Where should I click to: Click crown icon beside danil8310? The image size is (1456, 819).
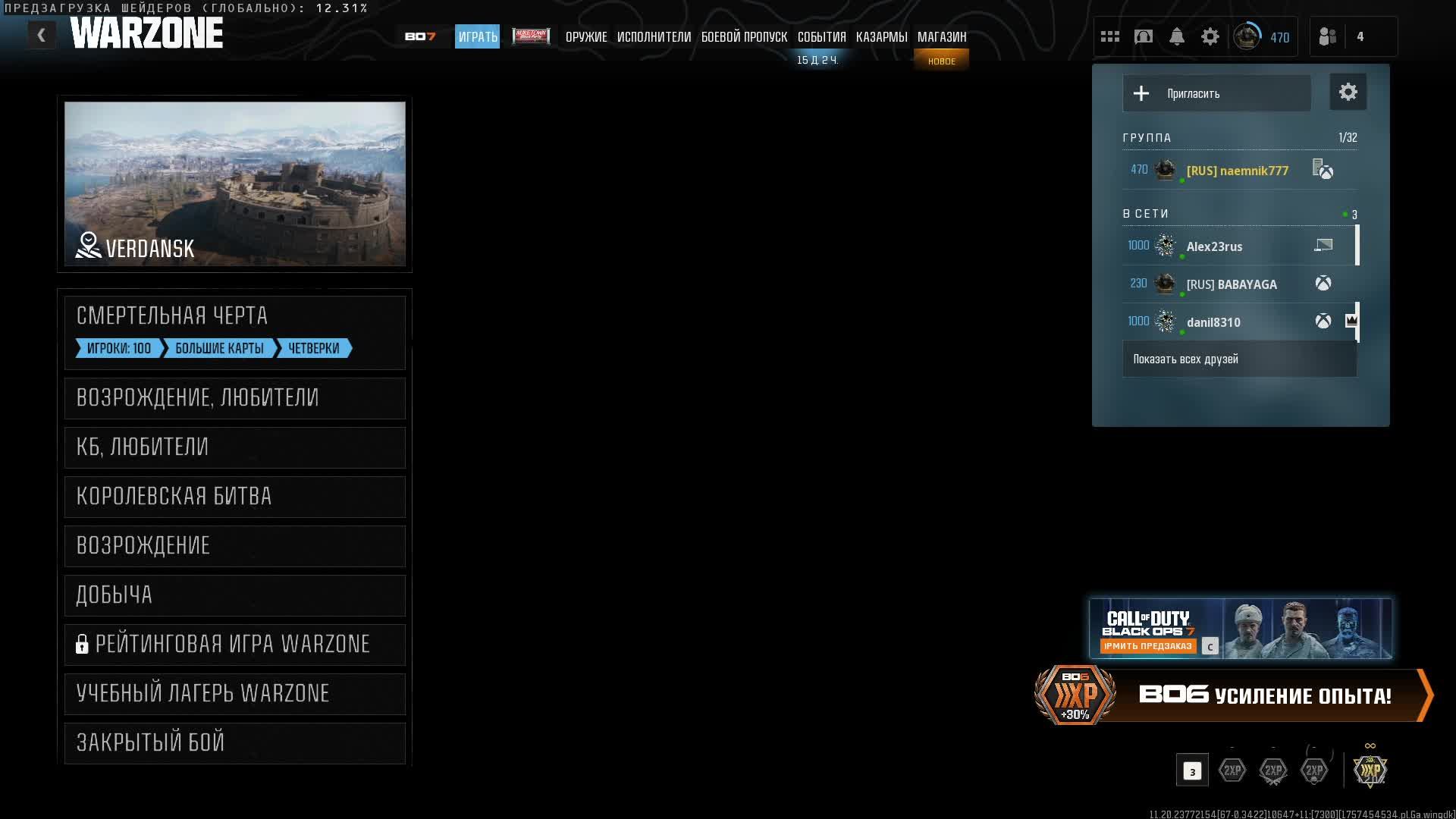click(x=1351, y=321)
